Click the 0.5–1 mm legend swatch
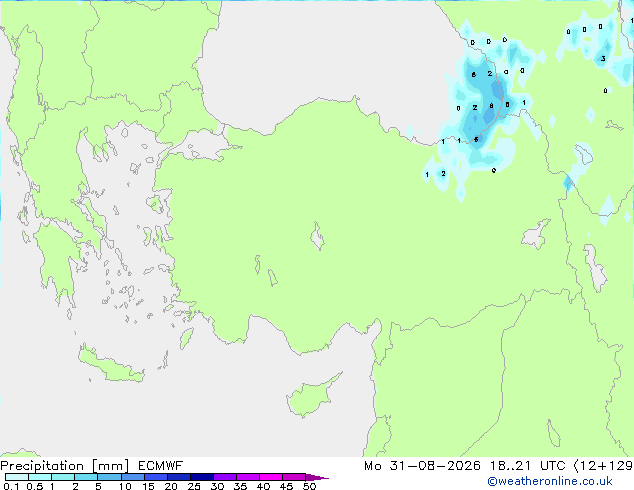 (40, 477)
